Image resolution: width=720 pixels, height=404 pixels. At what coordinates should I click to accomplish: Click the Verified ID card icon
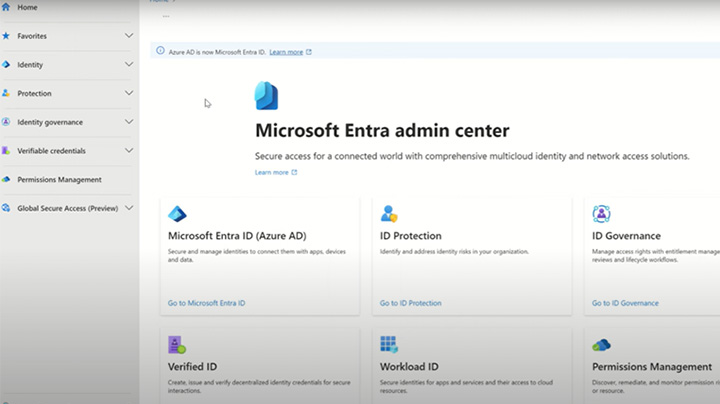click(177, 345)
